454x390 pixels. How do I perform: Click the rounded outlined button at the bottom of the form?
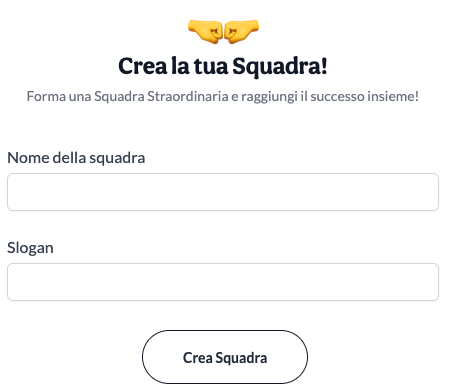point(225,357)
